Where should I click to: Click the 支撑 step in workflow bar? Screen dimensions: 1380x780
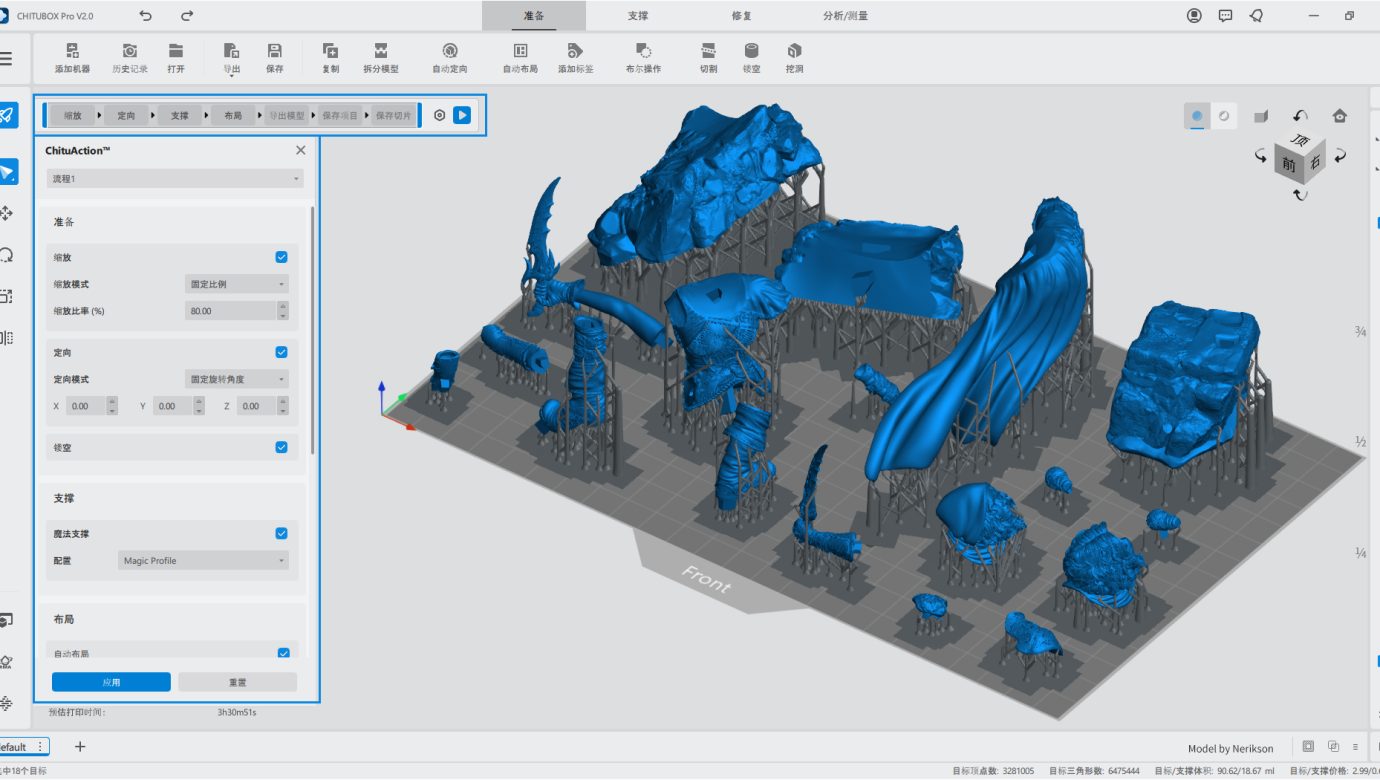pyautogui.click(x=179, y=115)
